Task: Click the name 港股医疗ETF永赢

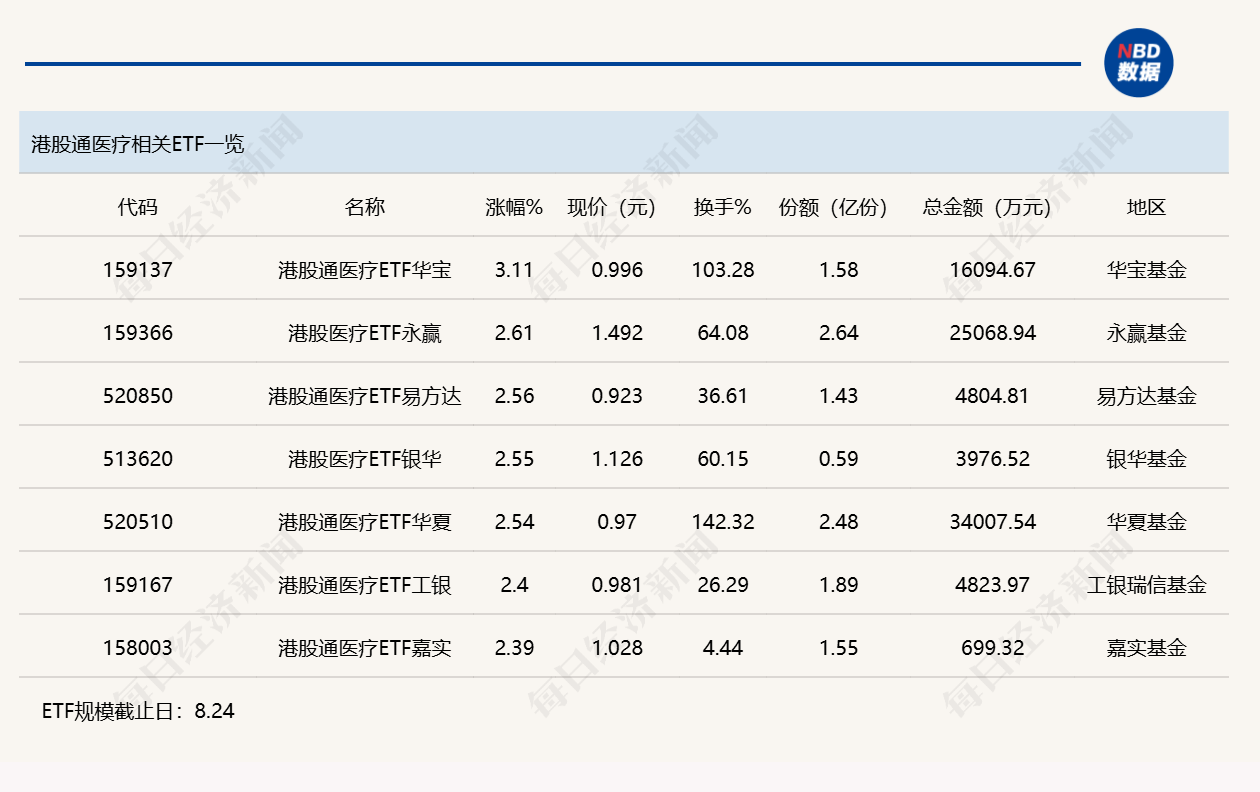Action: [x=365, y=333]
